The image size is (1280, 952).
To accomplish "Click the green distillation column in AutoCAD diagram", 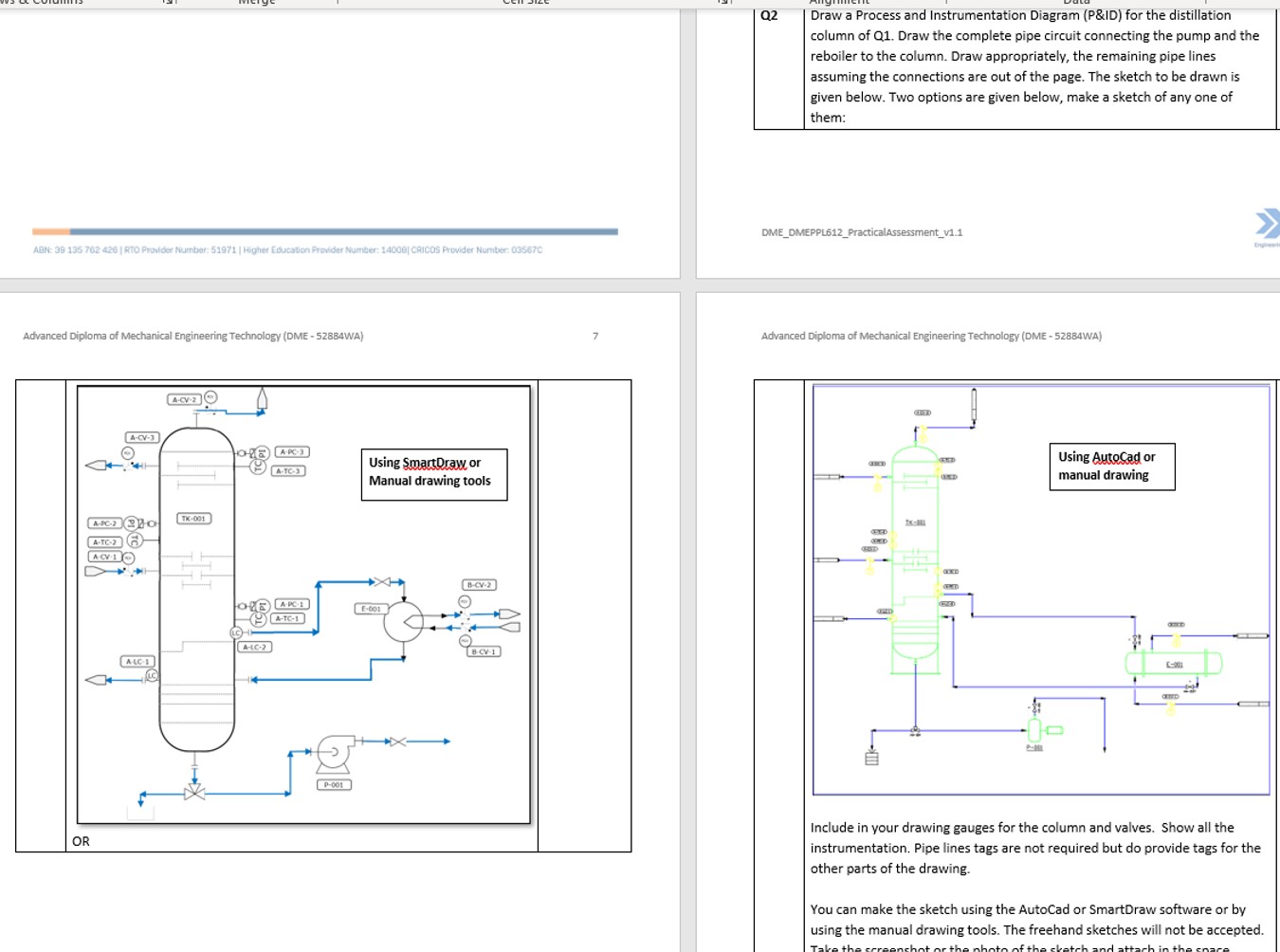I will click(915, 559).
